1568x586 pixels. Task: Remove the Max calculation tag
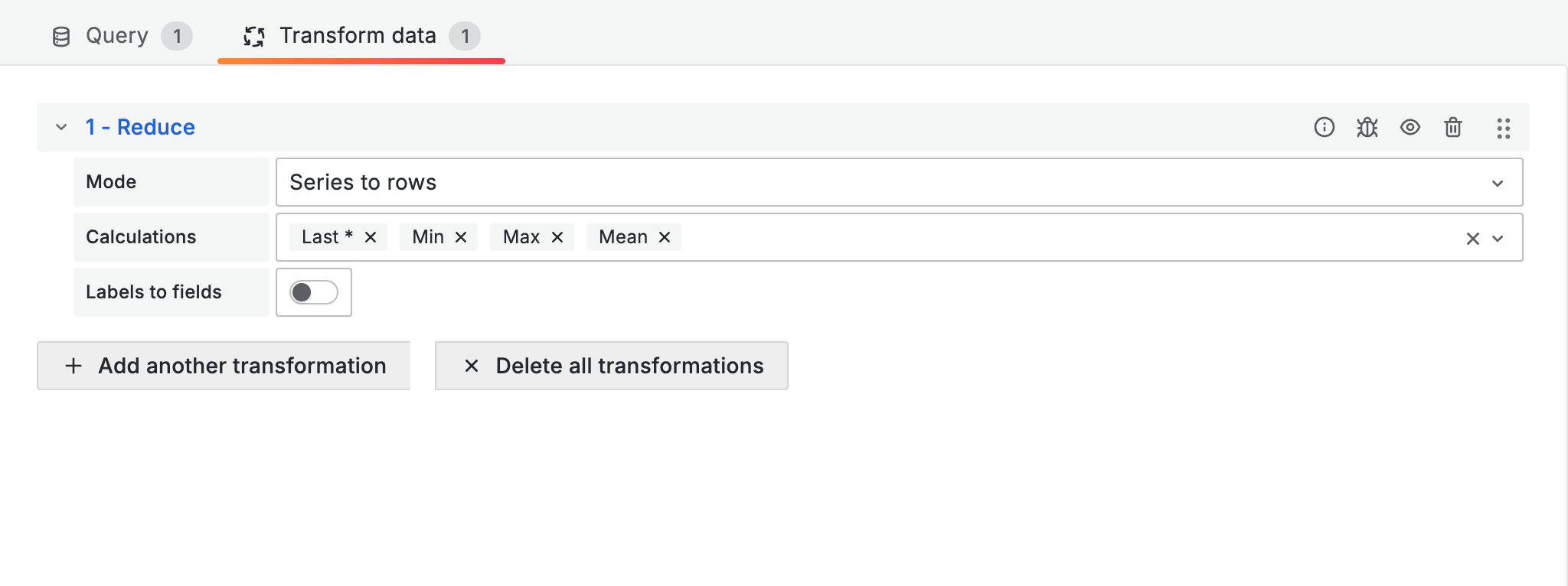coord(557,237)
